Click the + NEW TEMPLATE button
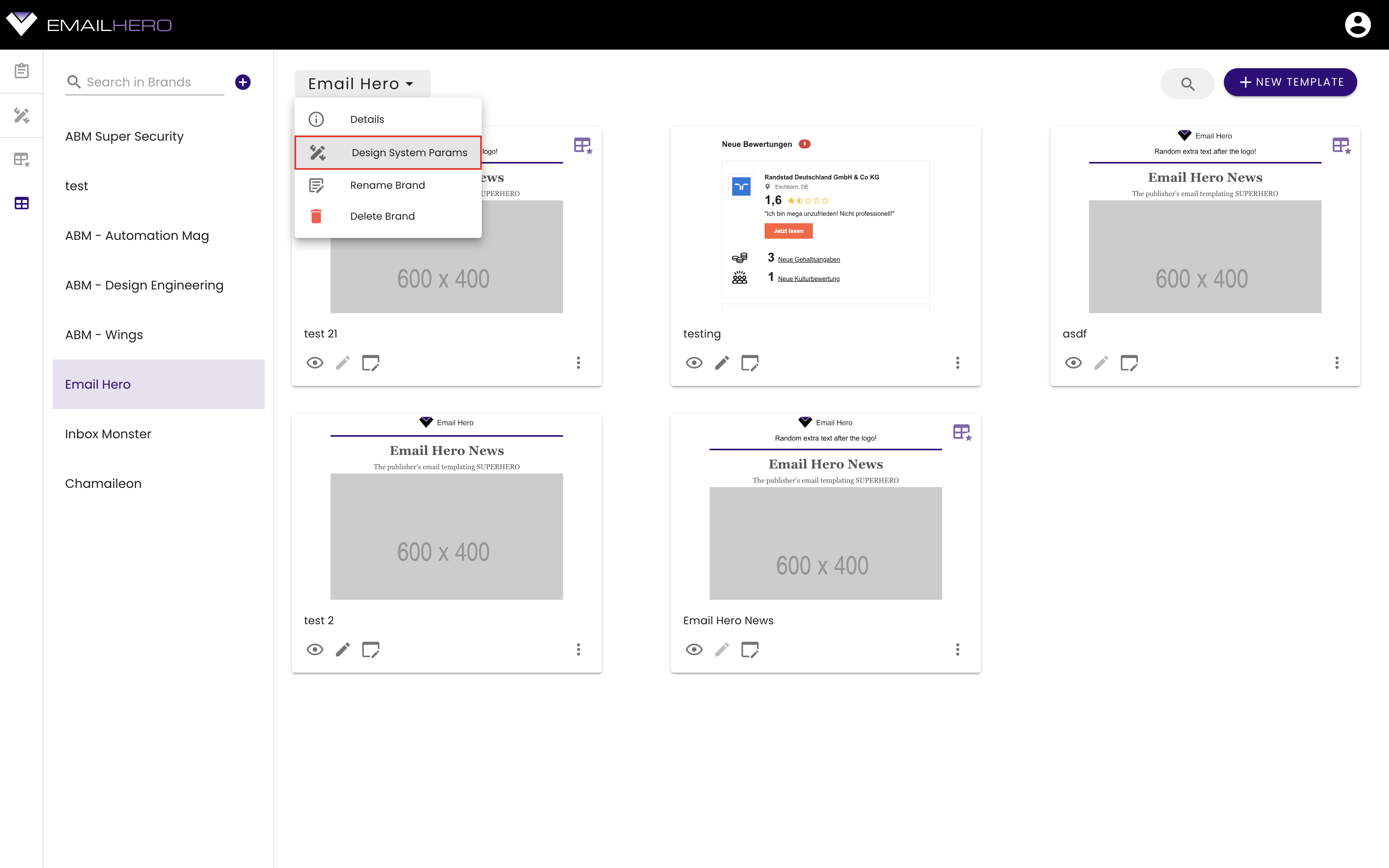This screenshot has height=868, width=1389. [x=1290, y=82]
